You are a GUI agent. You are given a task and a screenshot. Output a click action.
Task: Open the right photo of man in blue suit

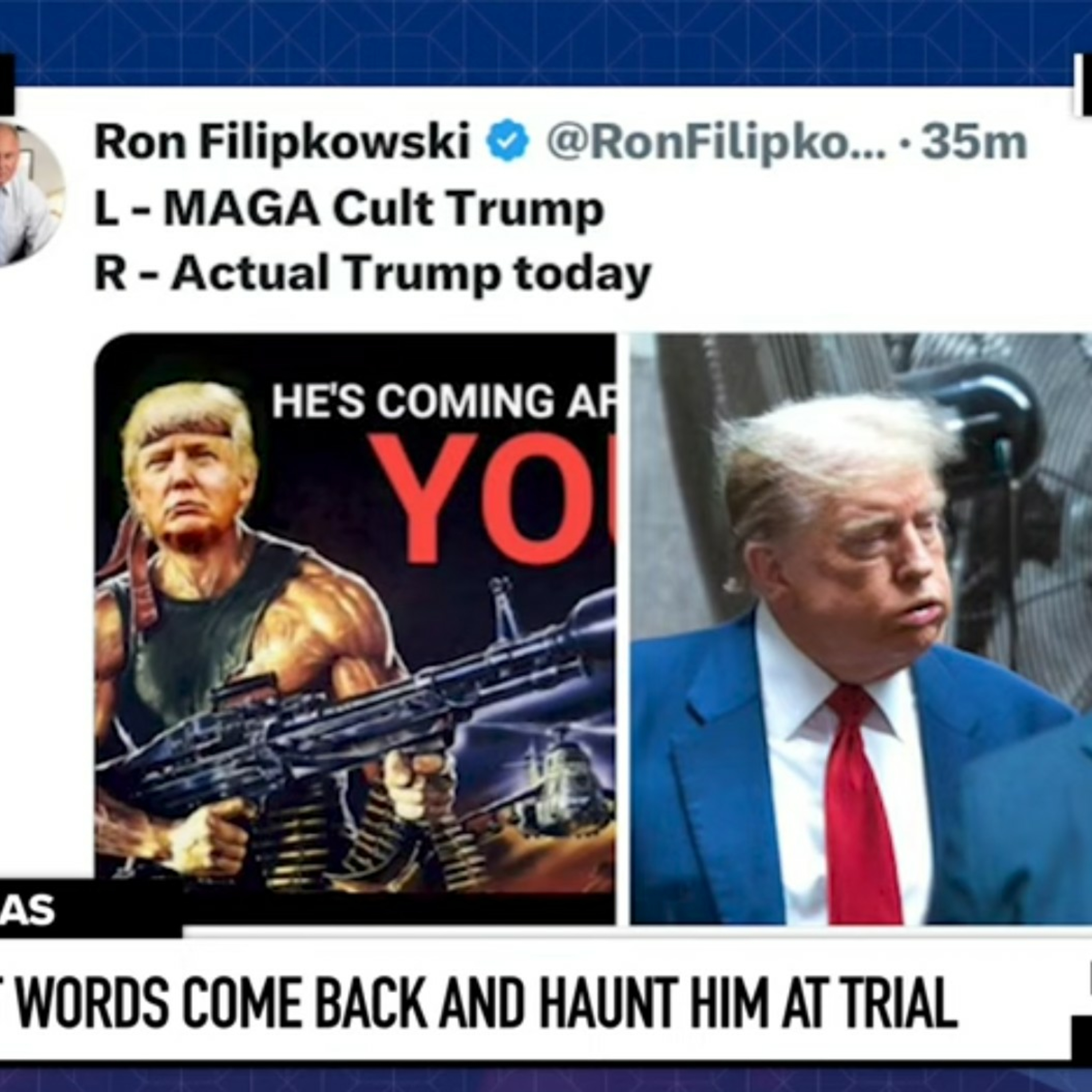coord(861,629)
